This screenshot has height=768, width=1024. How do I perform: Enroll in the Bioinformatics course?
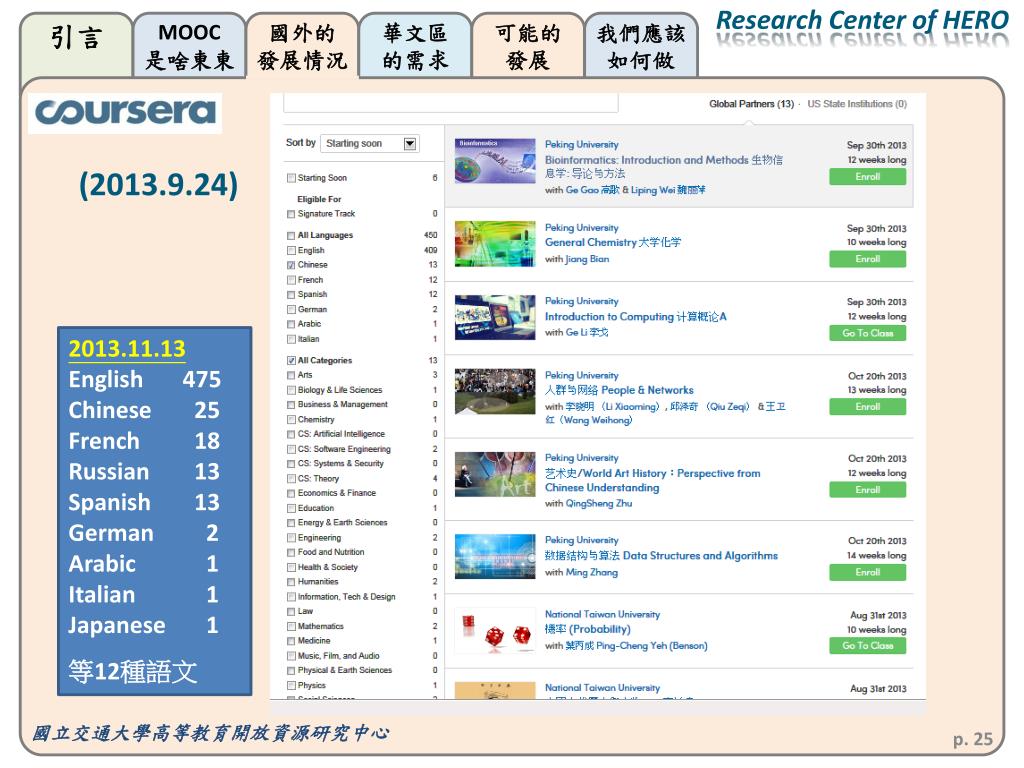point(867,177)
